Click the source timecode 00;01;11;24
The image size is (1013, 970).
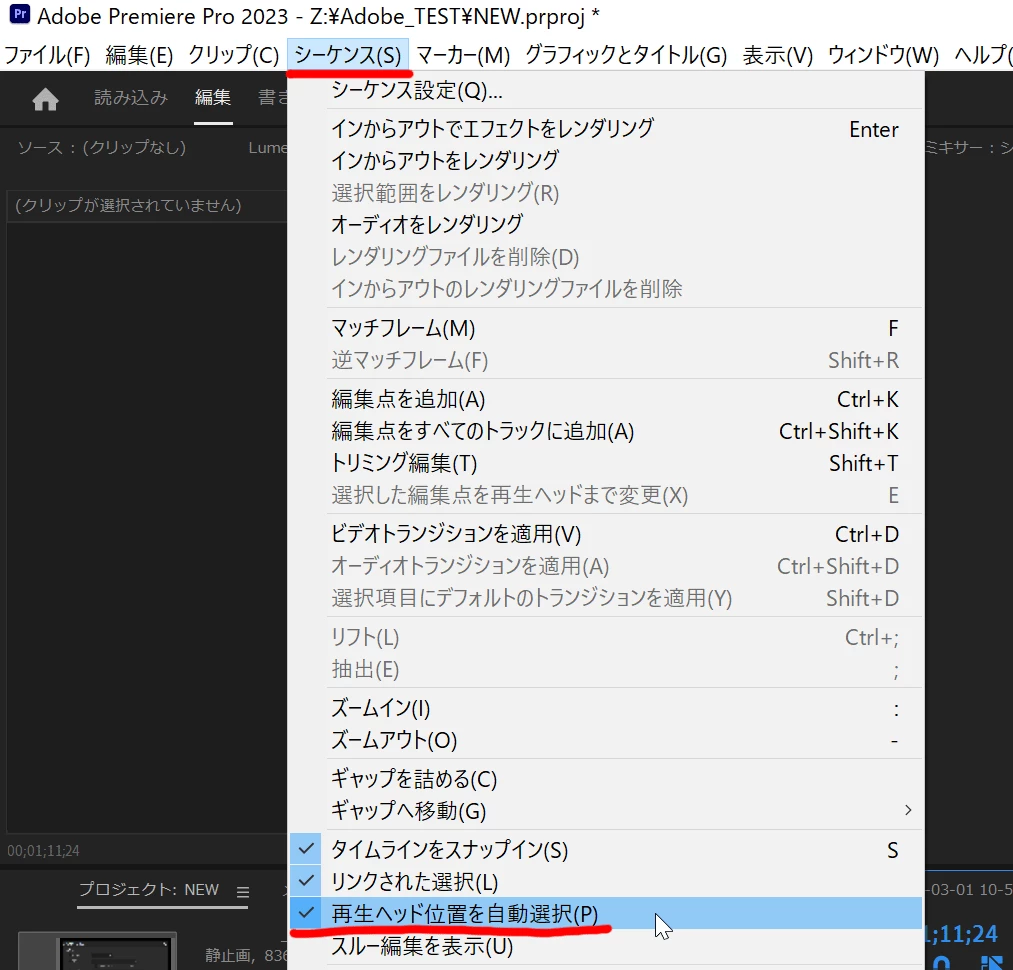point(43,851)
